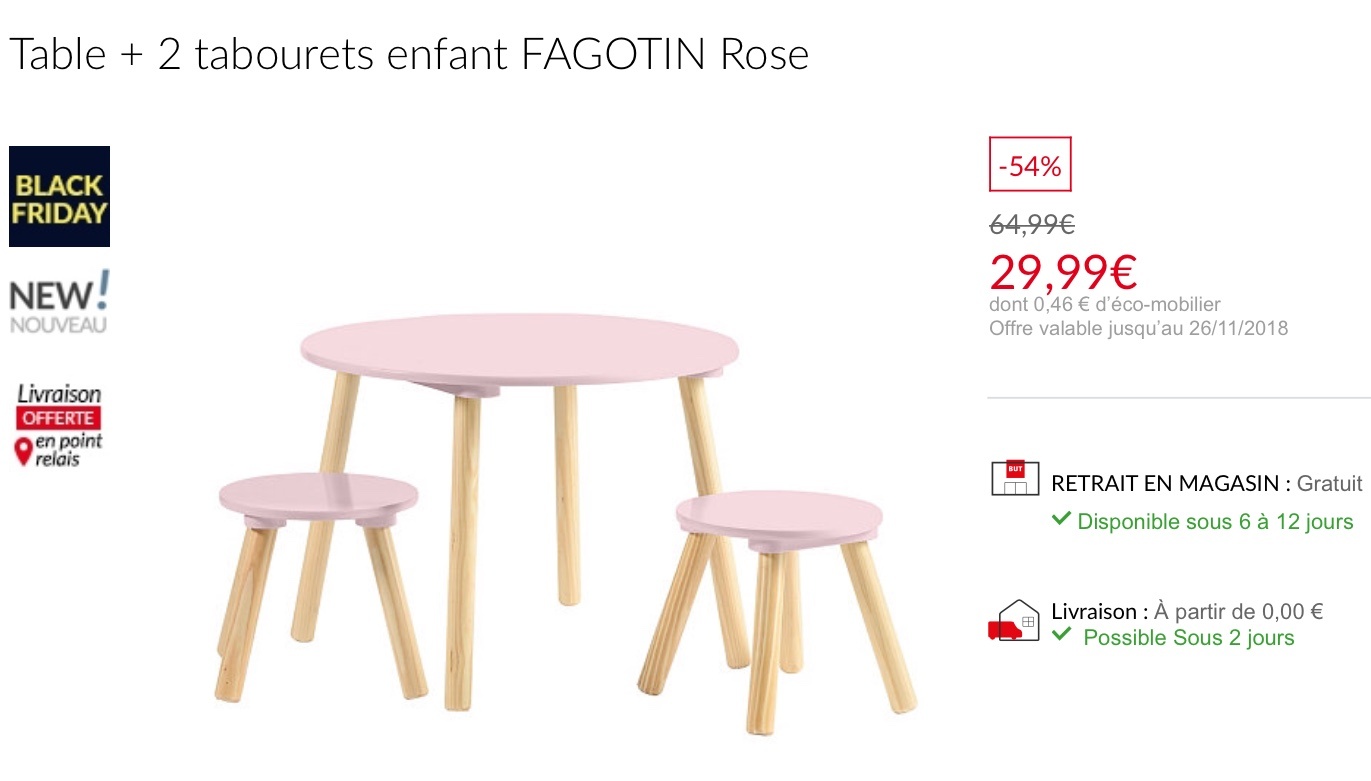Click the BUT store pickup icon

pyautogui.click(x=1015, y=478)
